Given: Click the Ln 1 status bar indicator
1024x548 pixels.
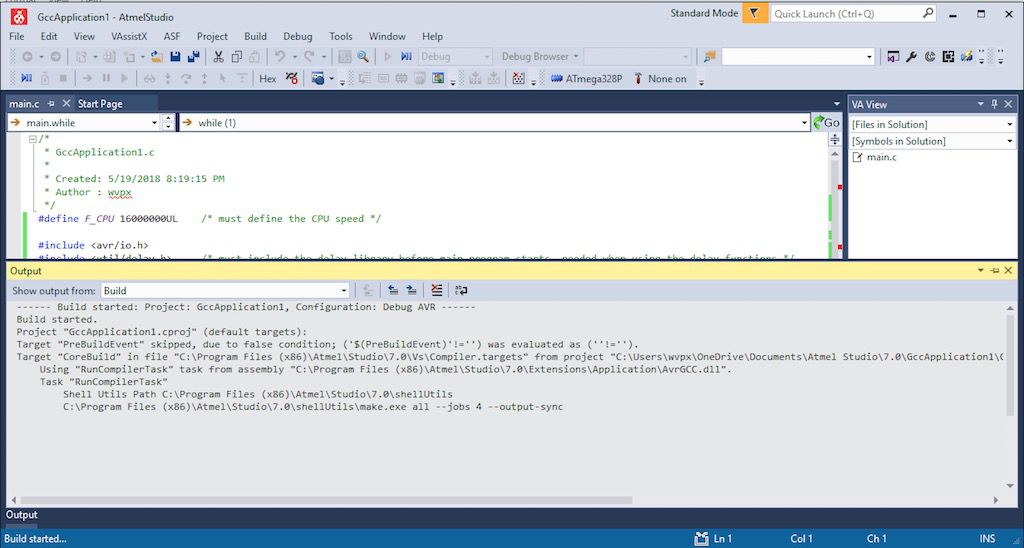Looking at the screenshot, I should [722, 539].
